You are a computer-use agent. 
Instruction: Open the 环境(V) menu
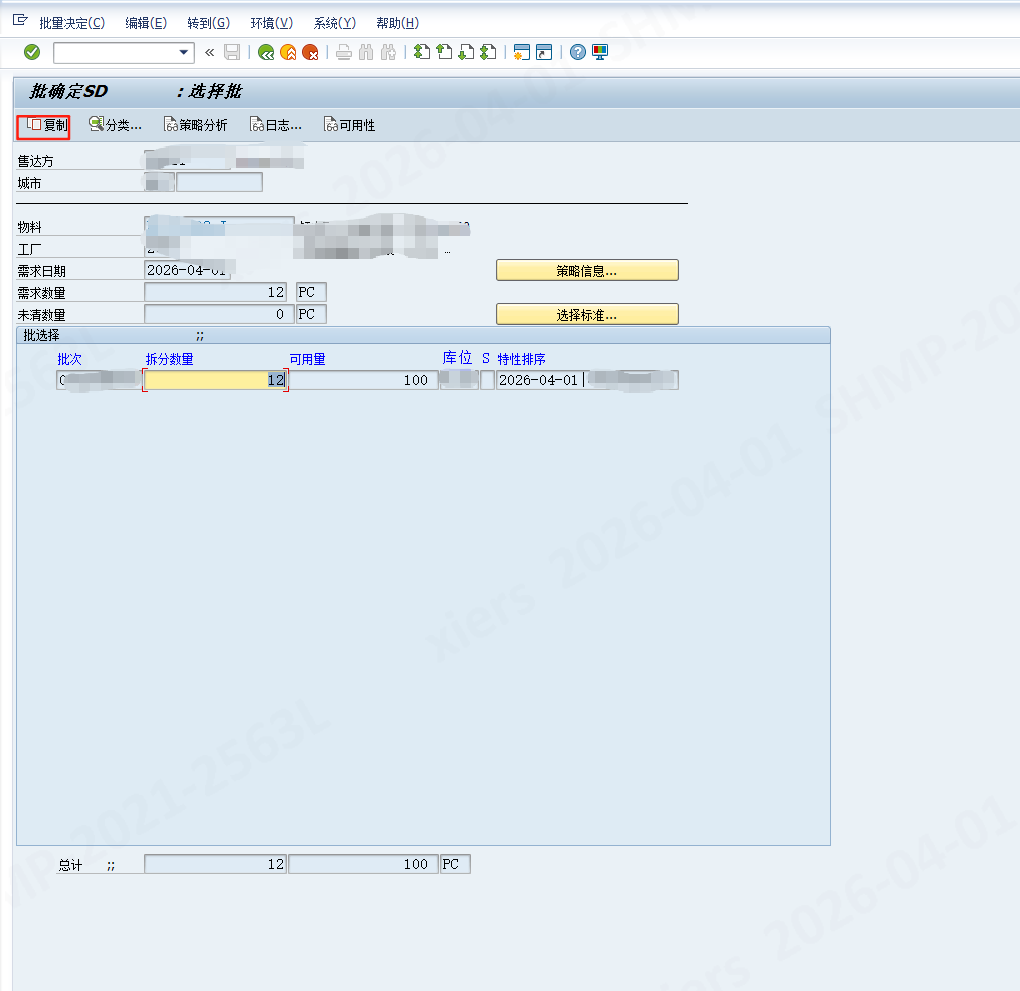coord(271,23)
